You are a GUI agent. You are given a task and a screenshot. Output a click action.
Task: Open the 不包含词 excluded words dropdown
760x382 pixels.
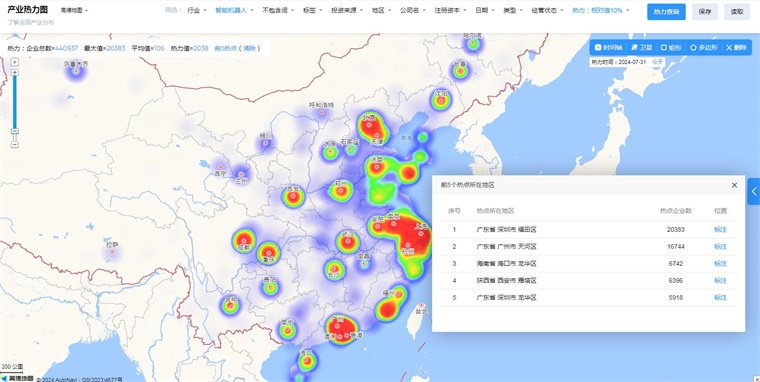coord(278,10)
